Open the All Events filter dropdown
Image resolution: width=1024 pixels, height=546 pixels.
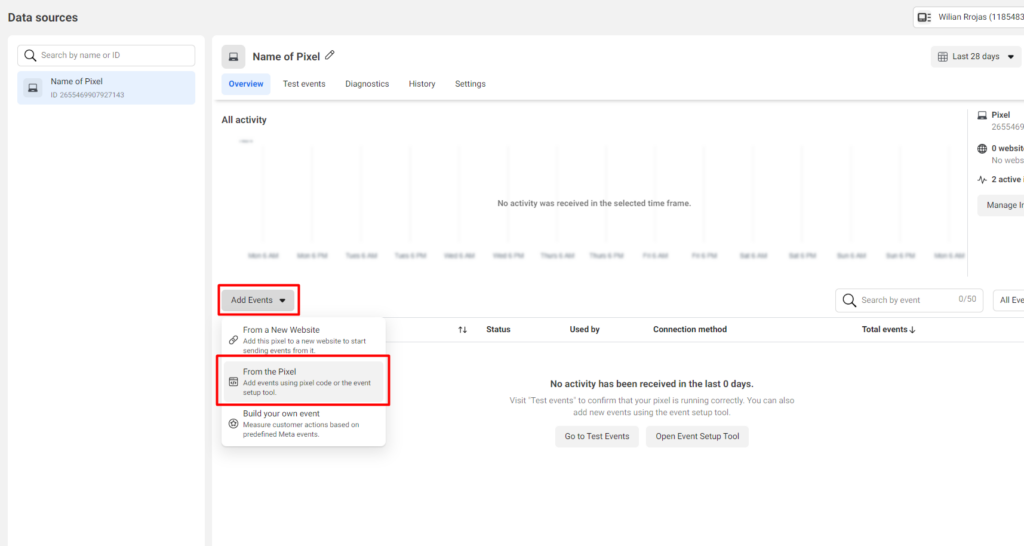tap(1008, 300)
